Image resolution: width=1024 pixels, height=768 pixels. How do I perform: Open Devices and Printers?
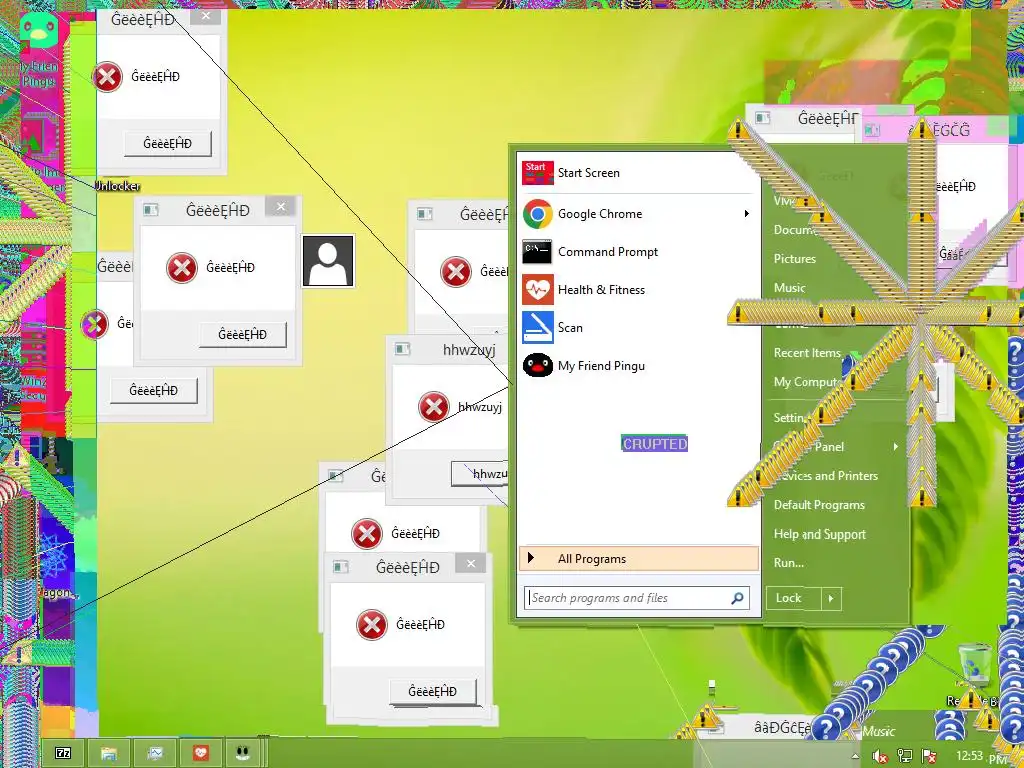point(826,475)
